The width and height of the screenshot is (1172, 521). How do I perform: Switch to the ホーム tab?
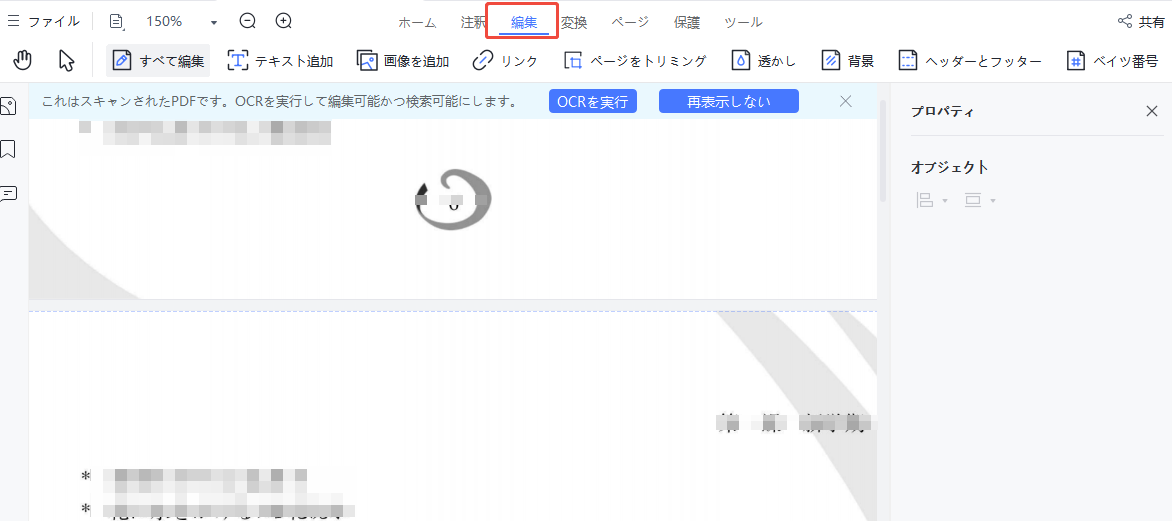tap(417, 22)
